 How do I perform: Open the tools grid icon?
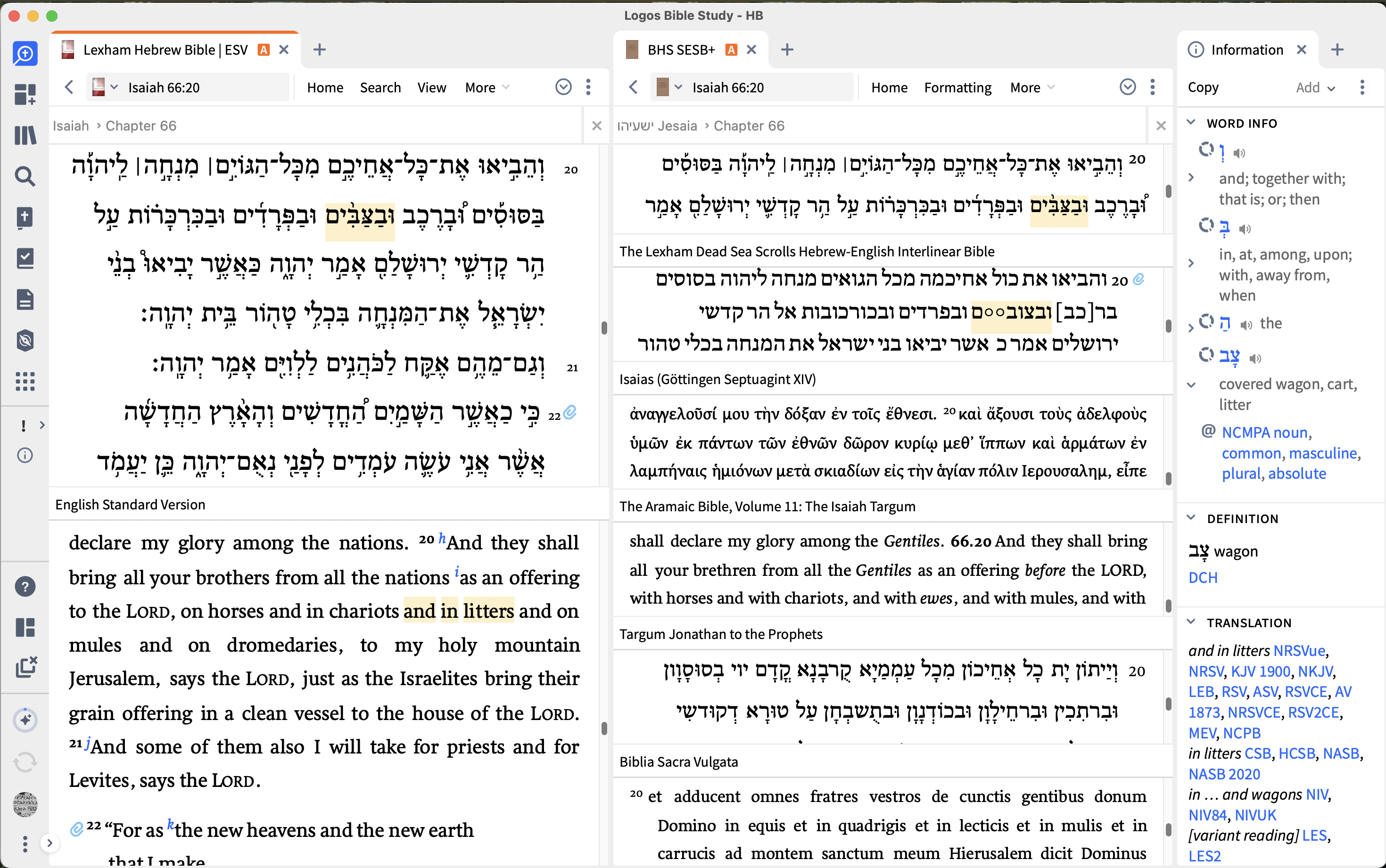pos(25,381)
